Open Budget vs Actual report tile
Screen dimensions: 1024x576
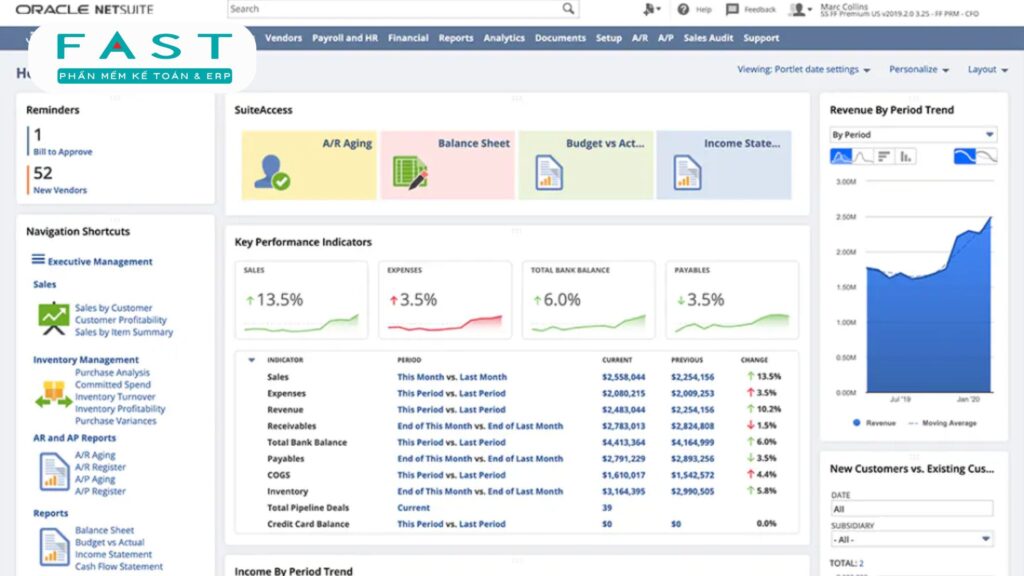coord(586,165)
